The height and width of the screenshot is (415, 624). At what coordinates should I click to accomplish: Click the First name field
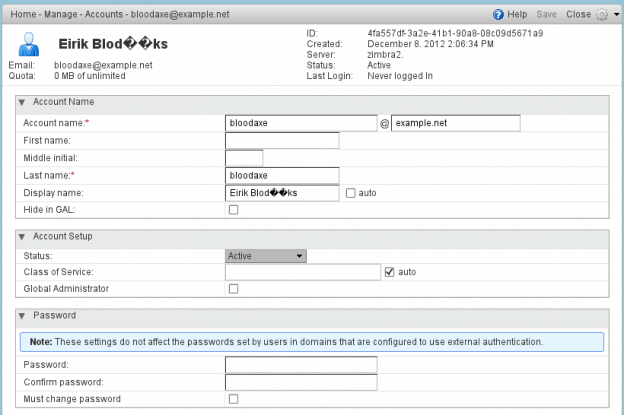(282, 140)
